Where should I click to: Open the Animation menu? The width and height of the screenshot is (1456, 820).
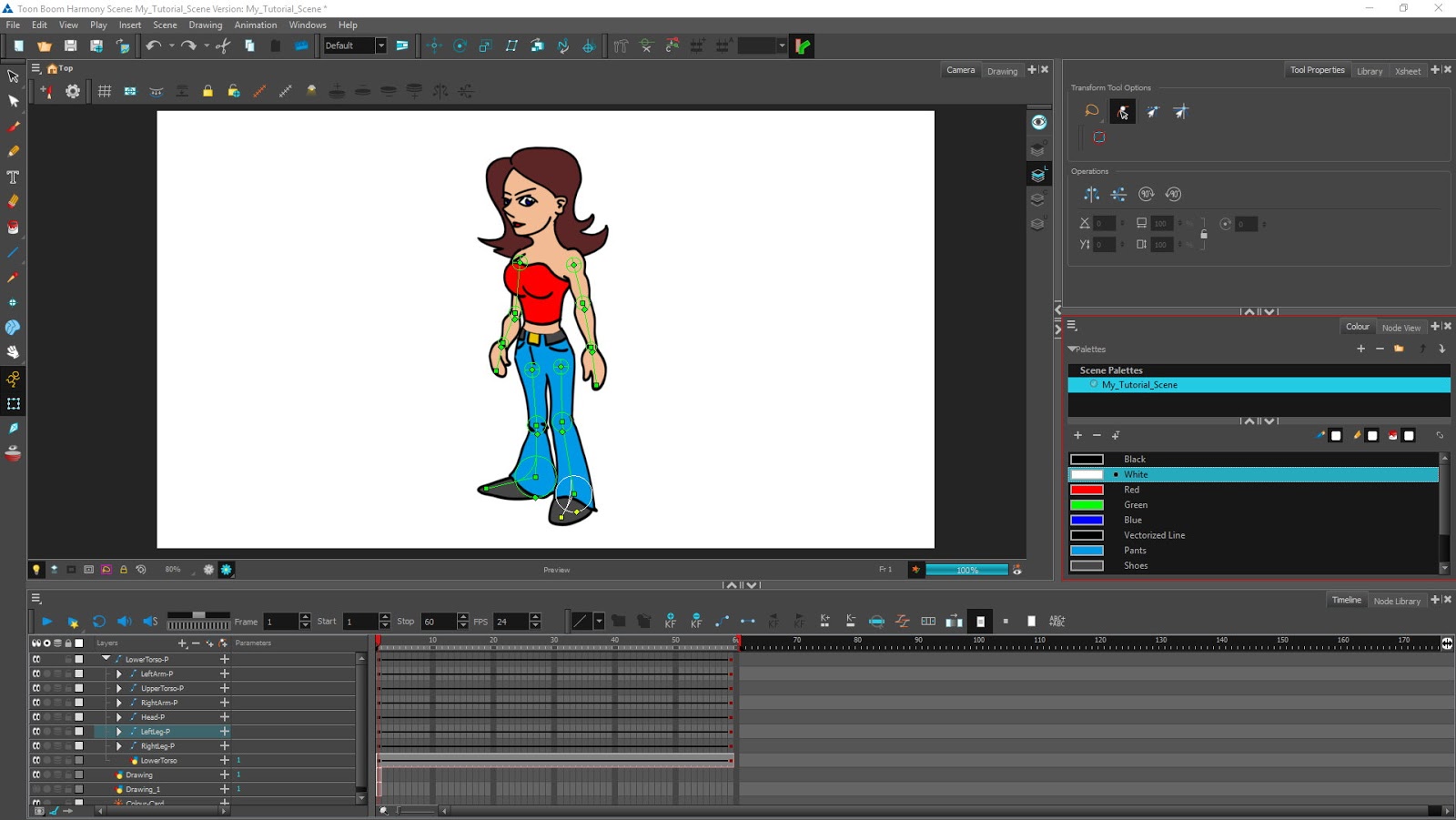point(256,25)
